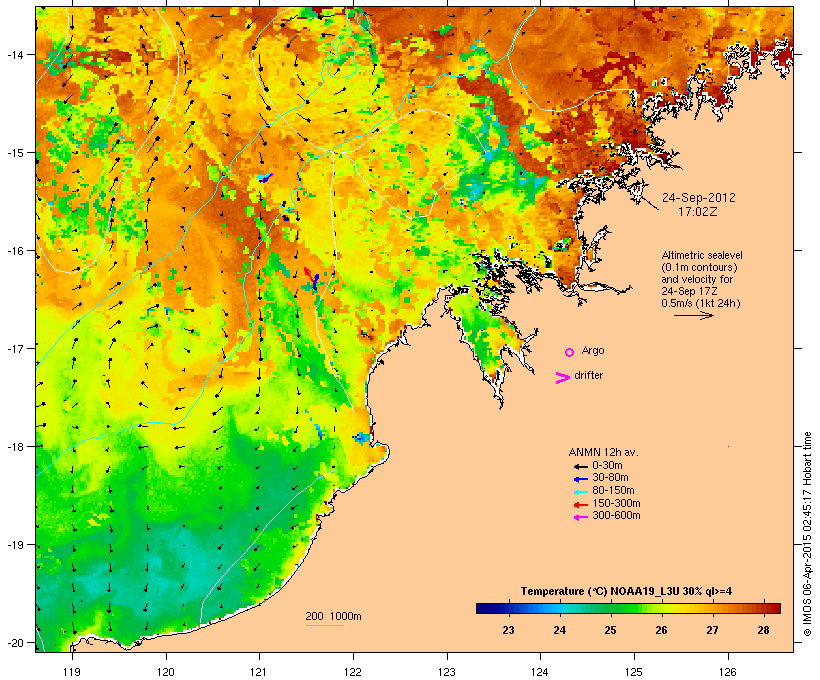Click the 'Argo' legend label
Screen dimensions: 820x680
593,351
